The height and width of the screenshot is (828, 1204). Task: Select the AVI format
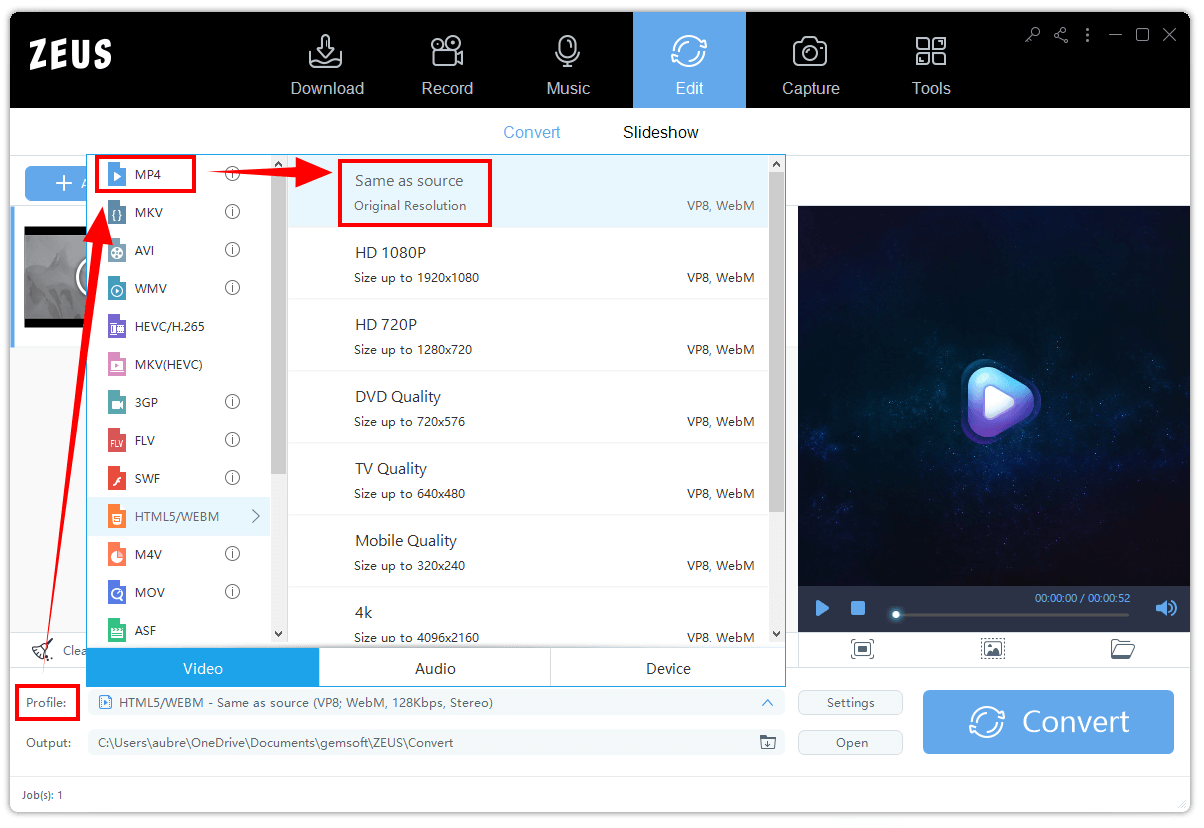(x=178, y=250)
